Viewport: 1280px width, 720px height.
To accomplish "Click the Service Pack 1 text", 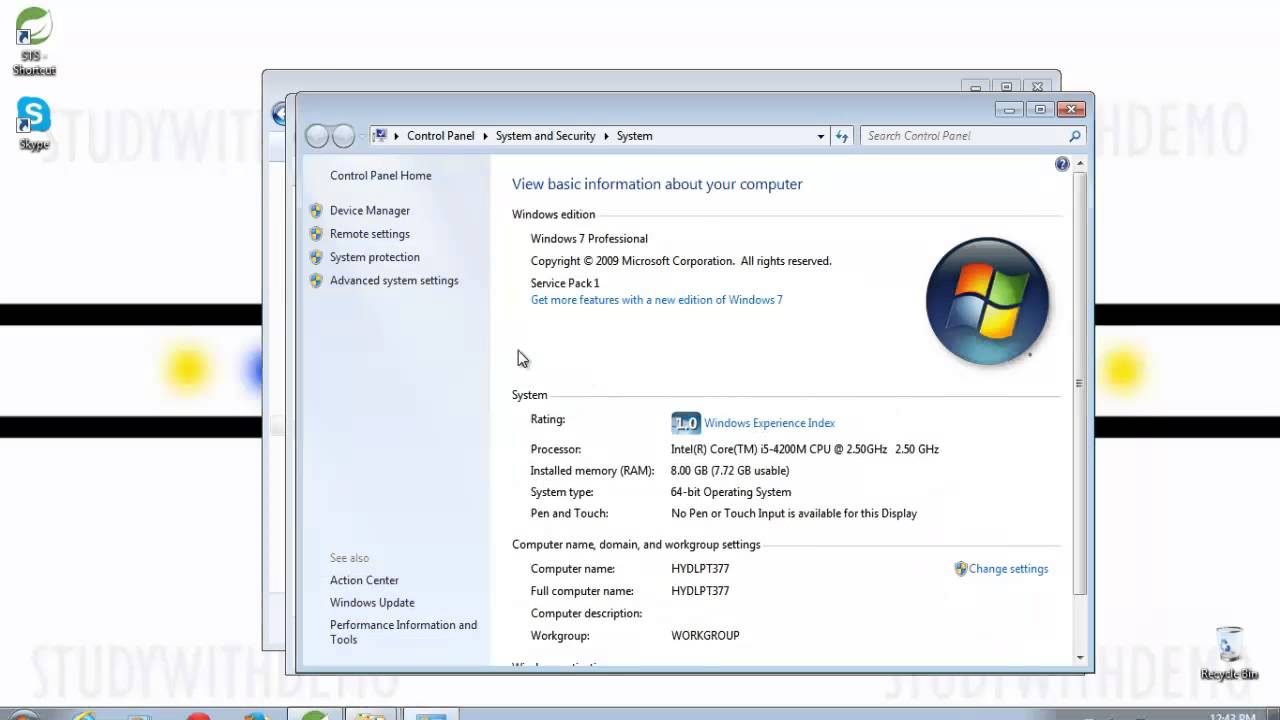I will pyautogui.click(x=565, y=283).
